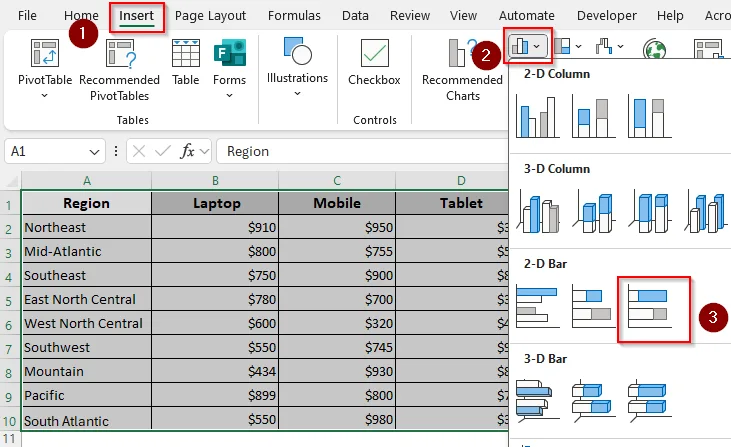
Task: Select column B header
Action: 215,181
